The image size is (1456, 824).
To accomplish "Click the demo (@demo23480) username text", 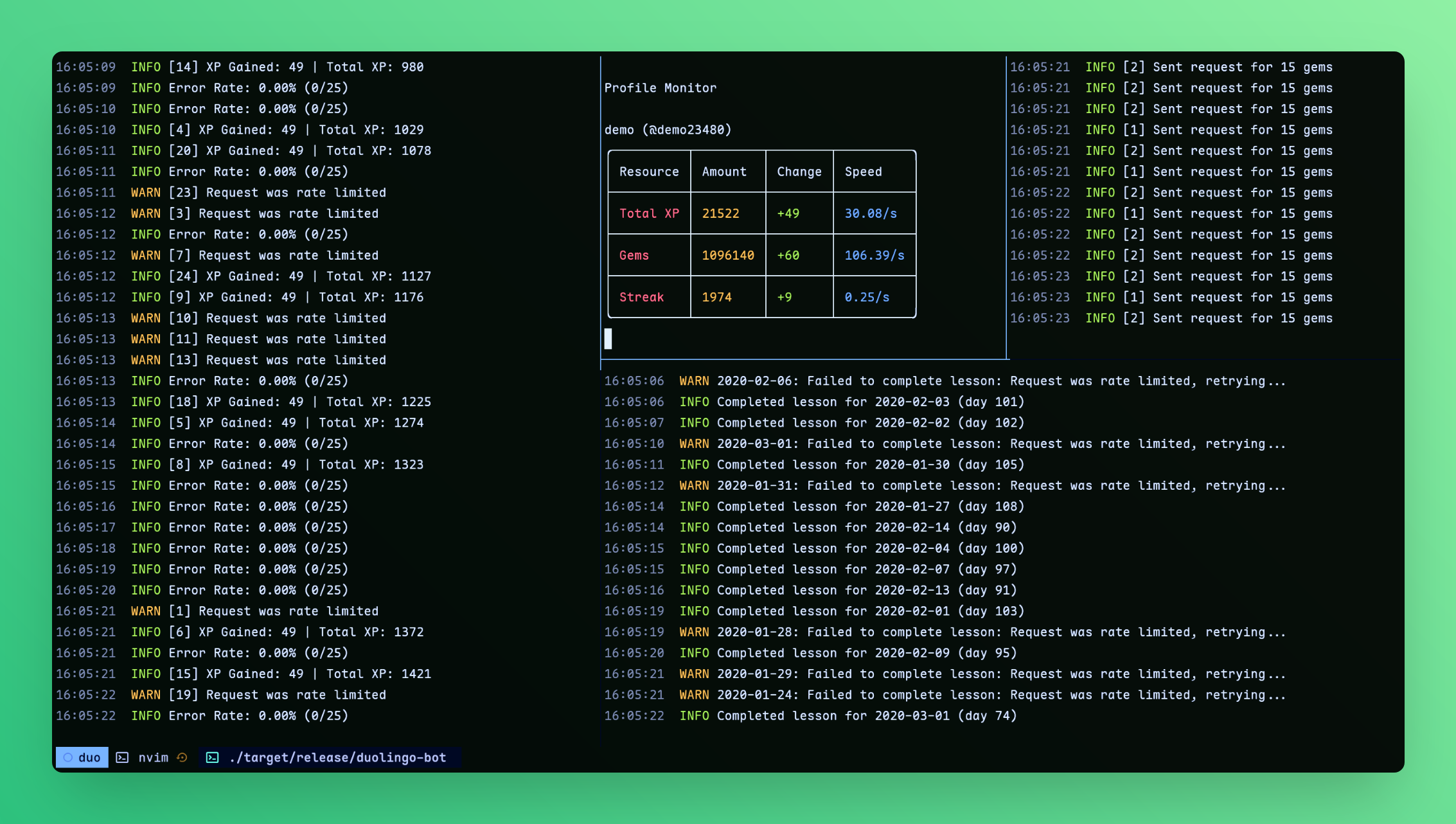I will pos(668,130).
